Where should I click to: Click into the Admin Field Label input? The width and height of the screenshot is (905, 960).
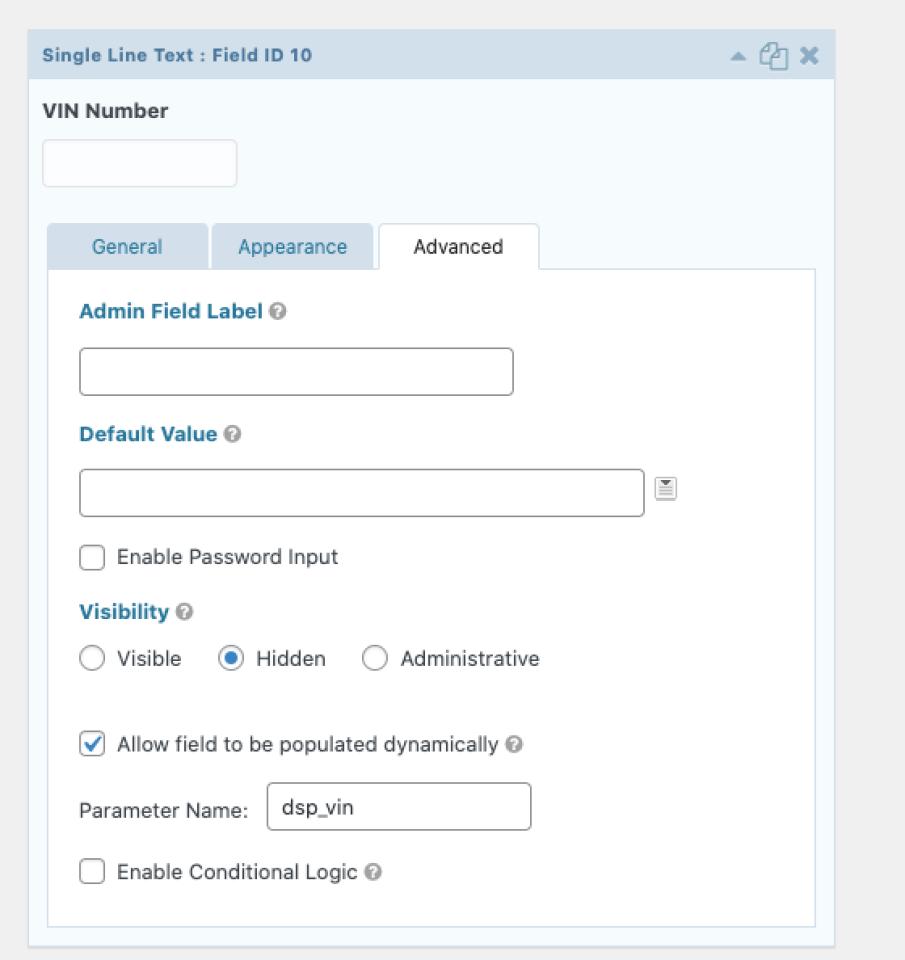pyautogui.click(x=296, y=372)
